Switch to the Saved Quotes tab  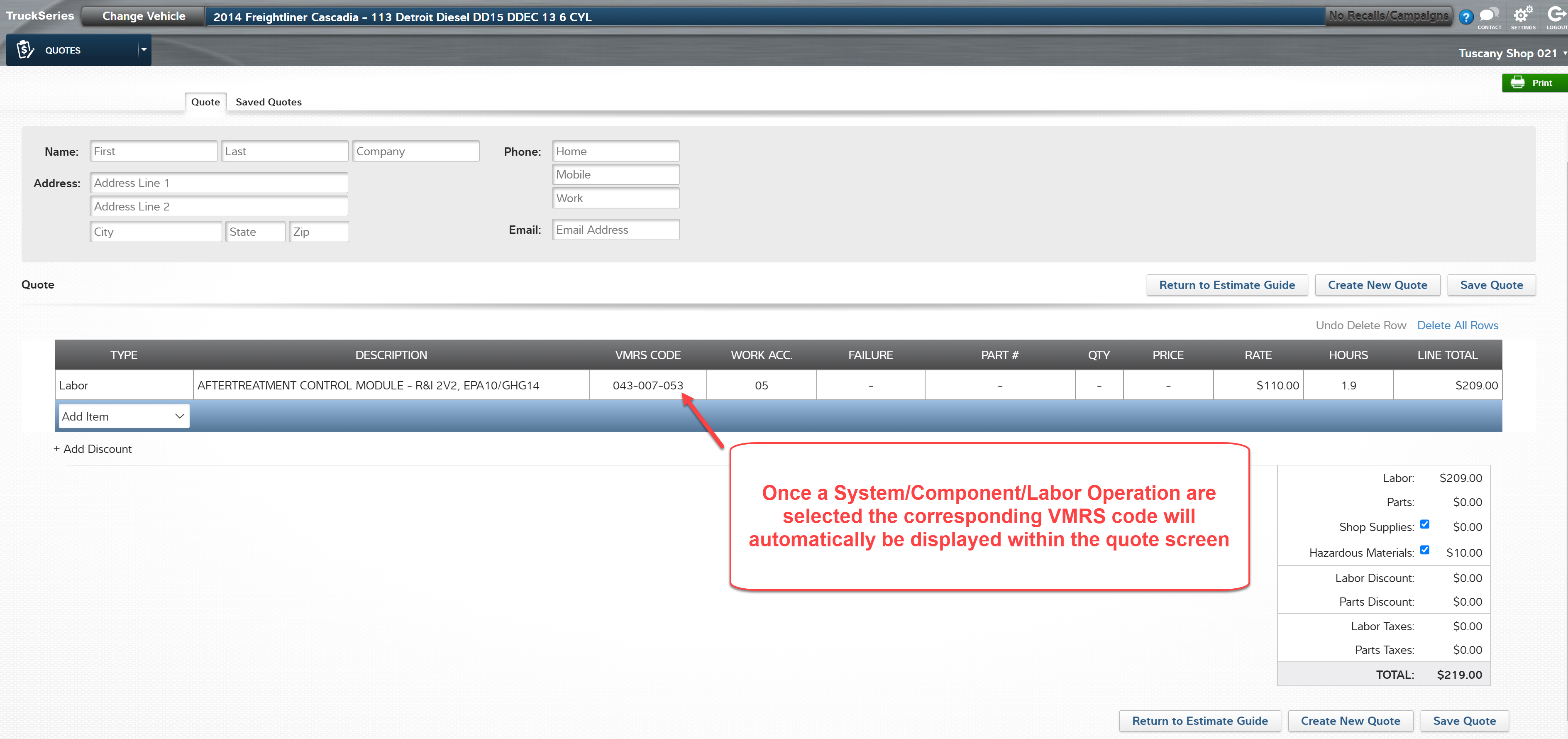(x=269, y=102)
